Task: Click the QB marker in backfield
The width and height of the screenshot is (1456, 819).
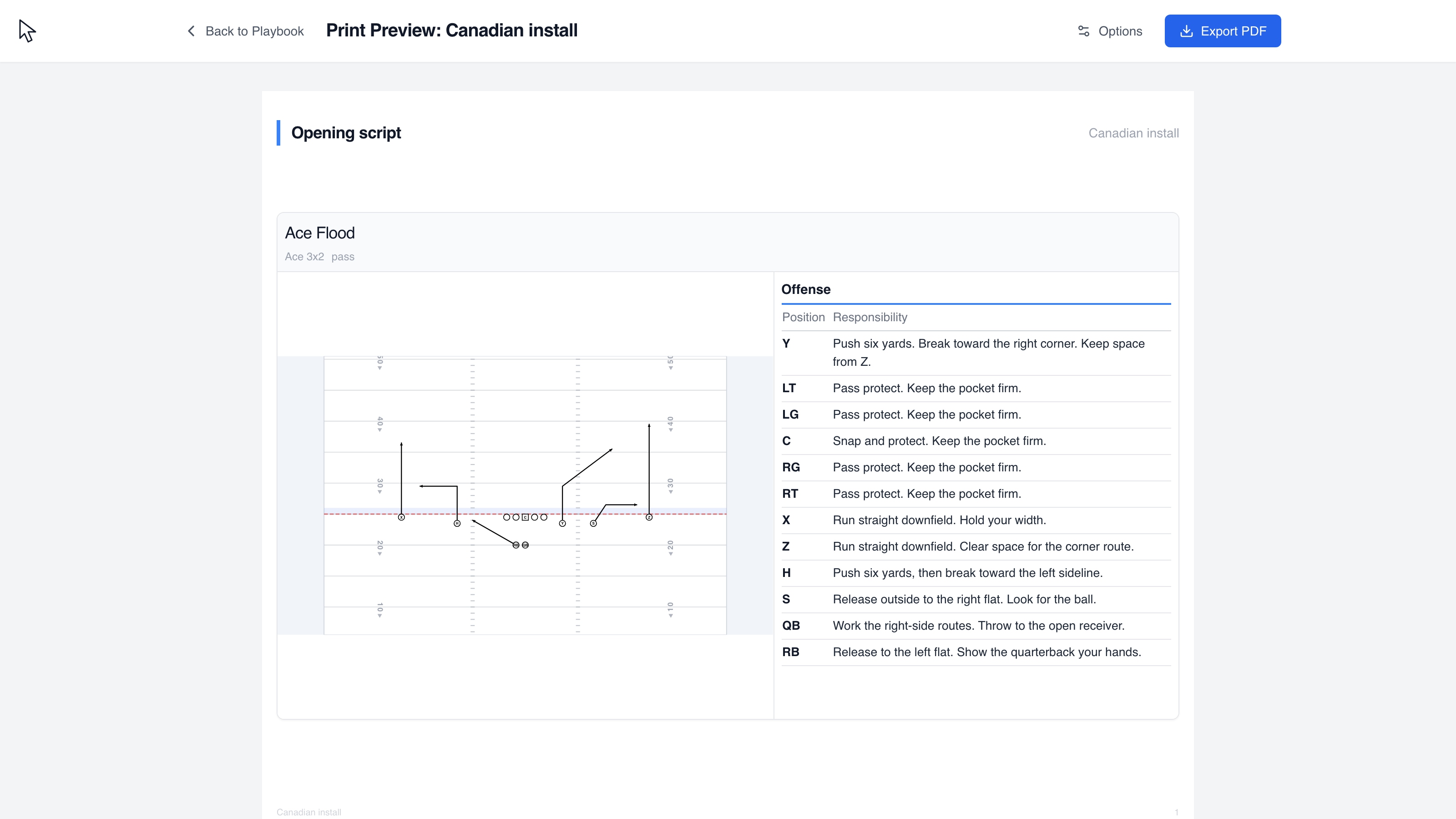Action: click(525, 545)
